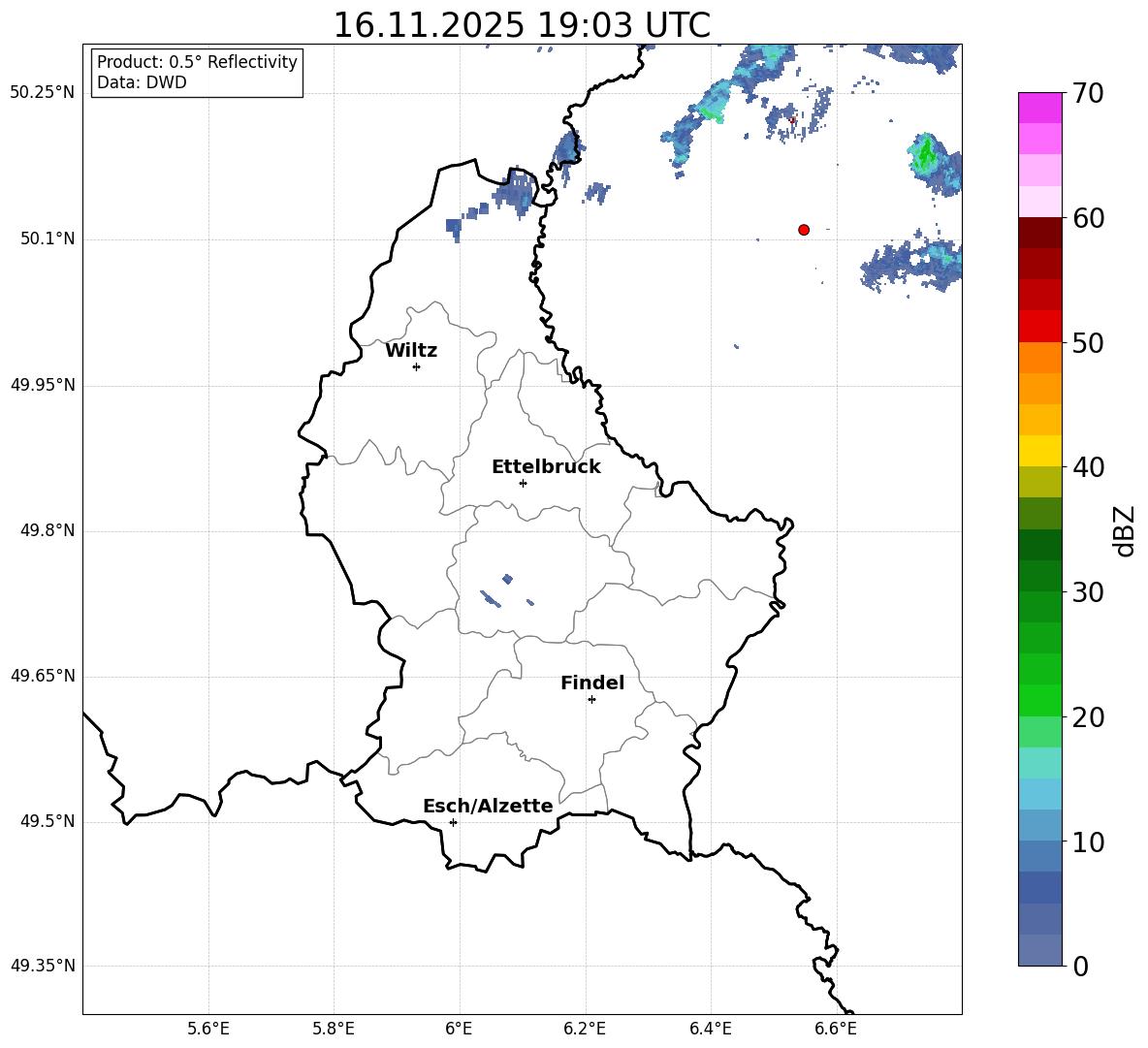Click the 5.8°E longitude label
The image size is (1148, 1048).
tap(334, 1029)
